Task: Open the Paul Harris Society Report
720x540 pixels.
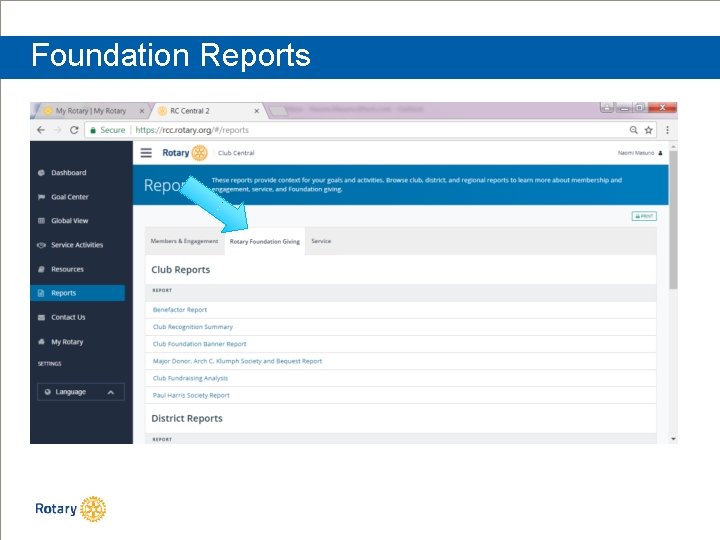Action: [x=191, y=395]
